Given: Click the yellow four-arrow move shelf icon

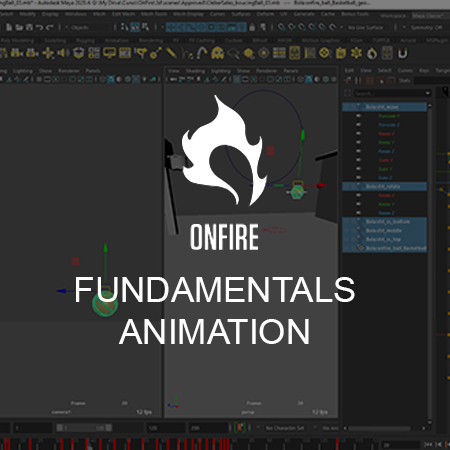Looking at the screenshot, I should 48,53.
